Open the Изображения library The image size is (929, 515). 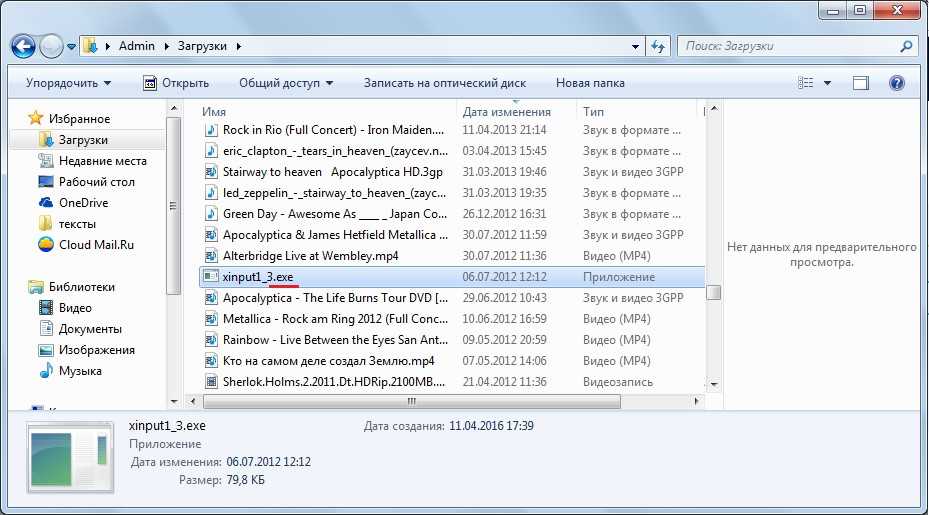(96, 350)
